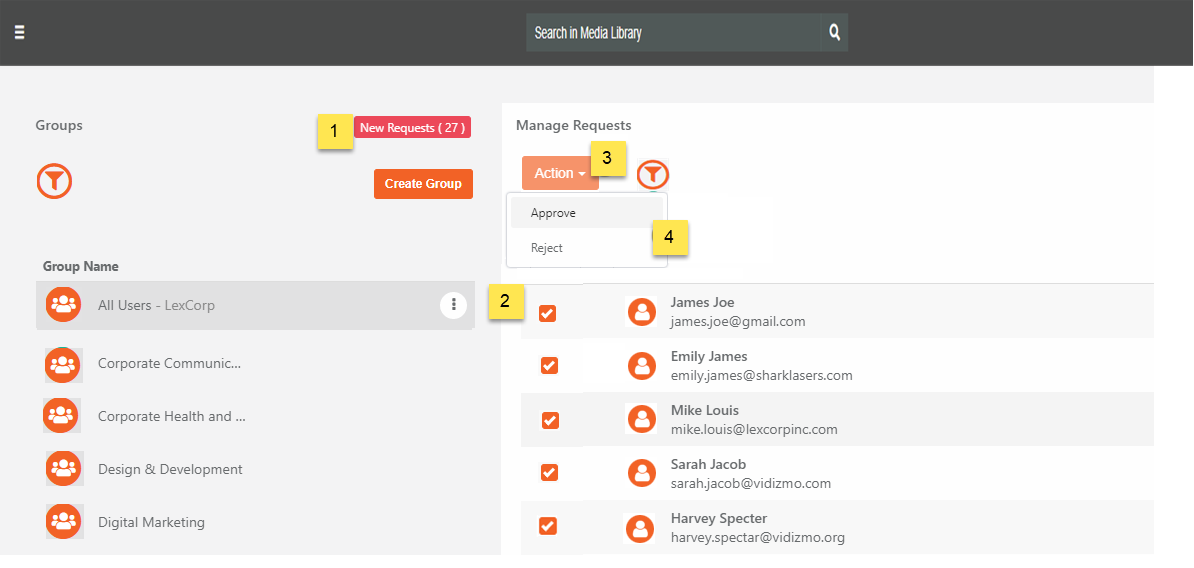Open the All Users - LexCorp three-dot menu
1194x568 pixels.
pos(454,305)
